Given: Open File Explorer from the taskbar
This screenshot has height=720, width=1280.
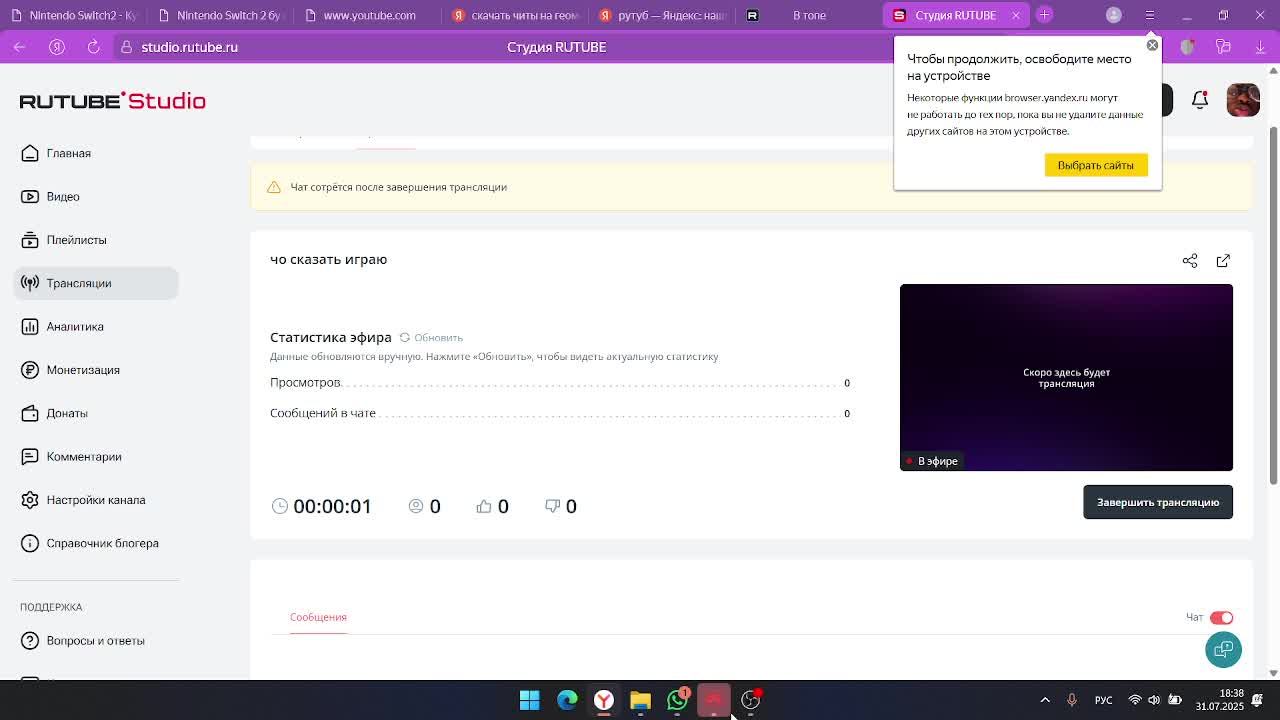Looking at the screenshot, I should coord(641,700).
